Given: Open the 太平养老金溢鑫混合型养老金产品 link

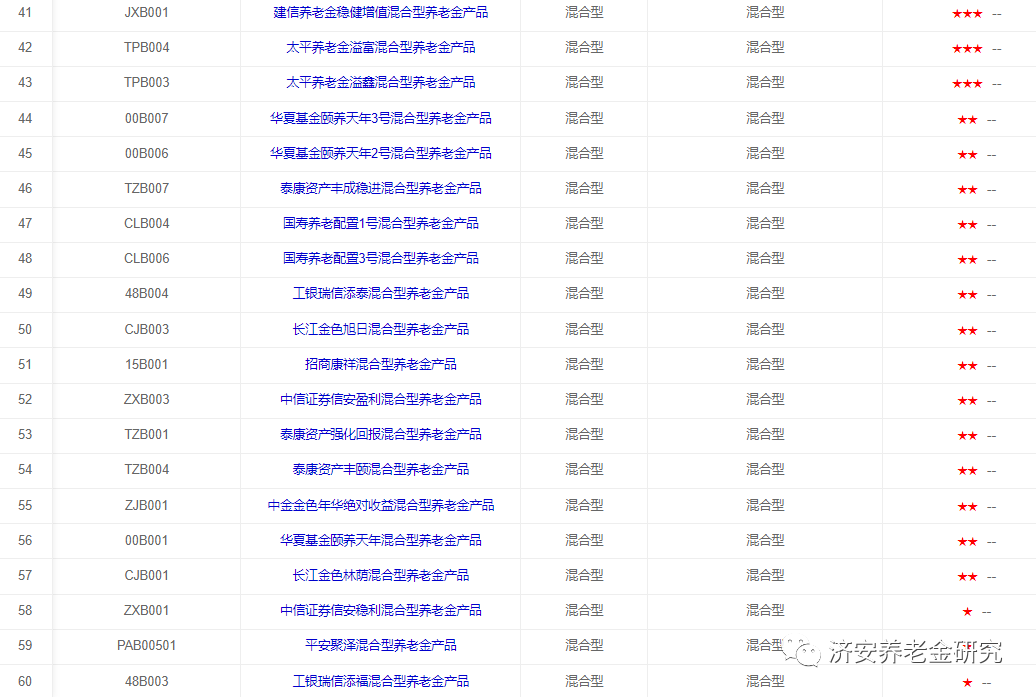Looking at the screenshot, I should click(381, 83).
